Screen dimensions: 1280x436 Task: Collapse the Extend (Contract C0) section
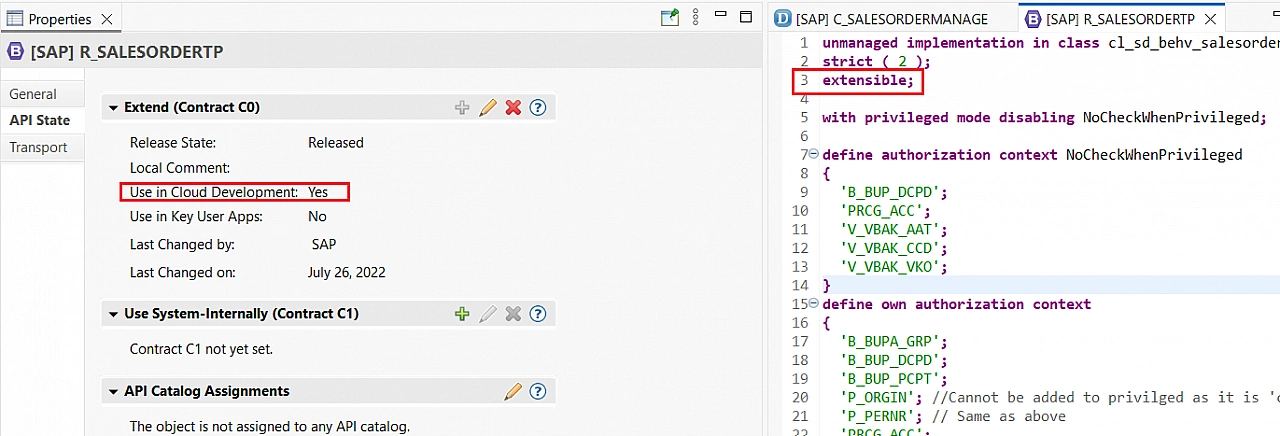coord(113,107)
